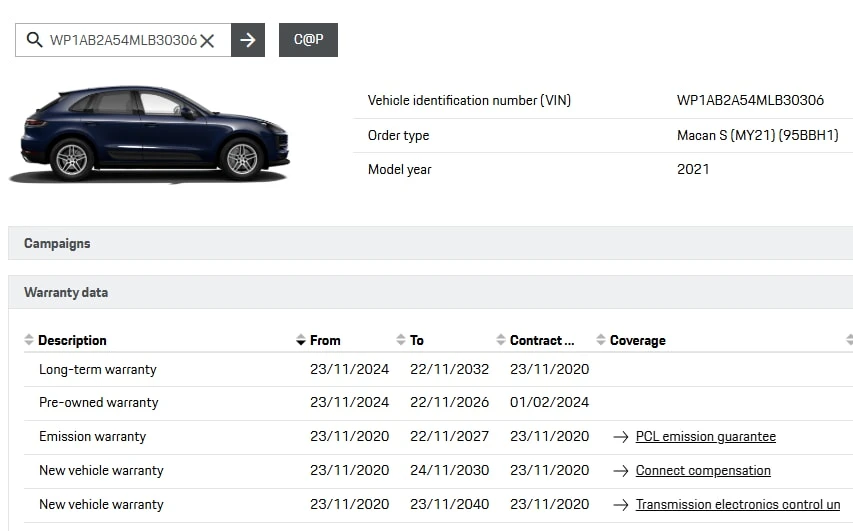Click the contract date 01/02/2024
This screenshot has width=853, height=531.
[549, 403]
